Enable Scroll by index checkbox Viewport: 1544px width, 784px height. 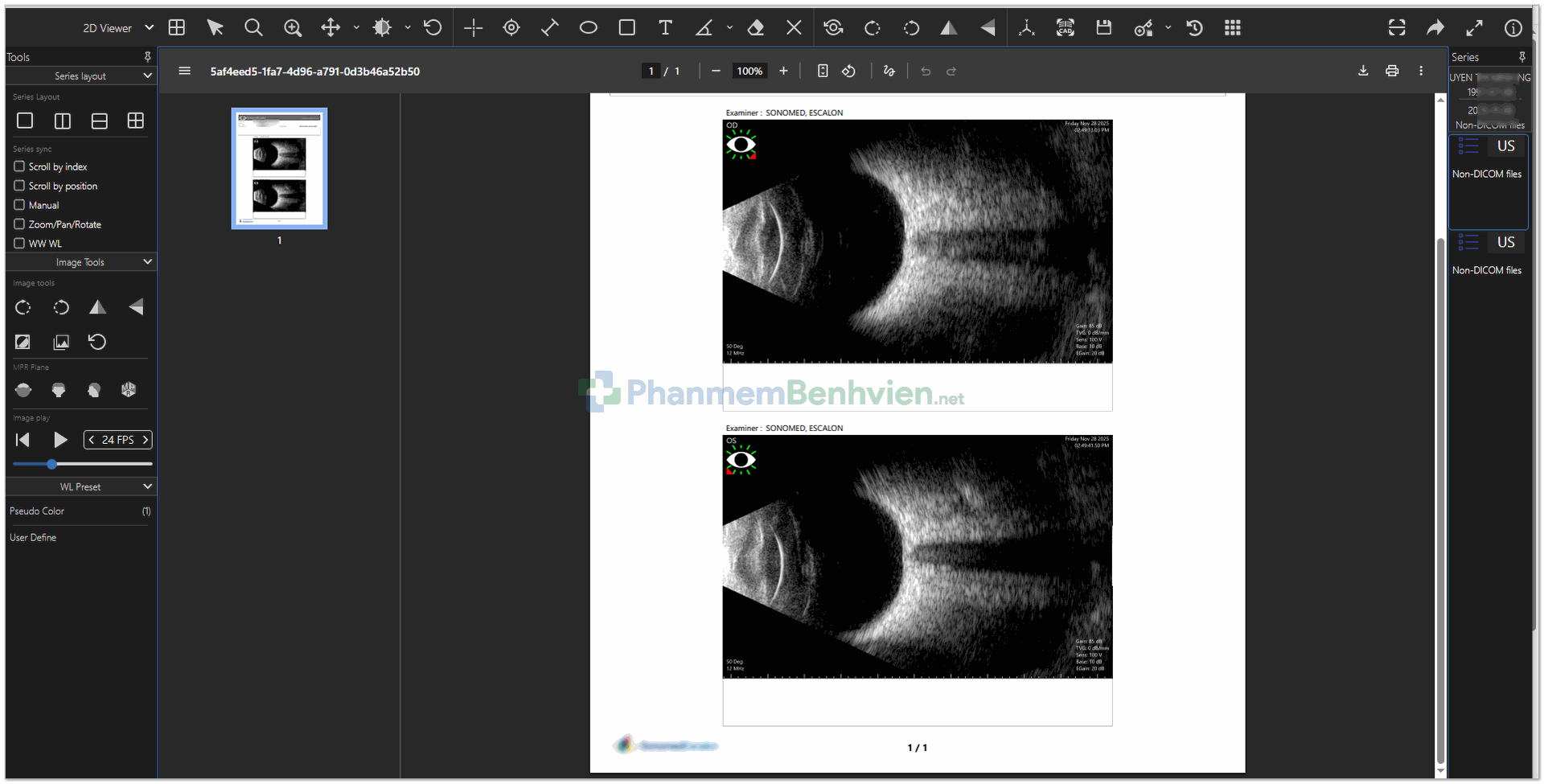tap(19, 166)
